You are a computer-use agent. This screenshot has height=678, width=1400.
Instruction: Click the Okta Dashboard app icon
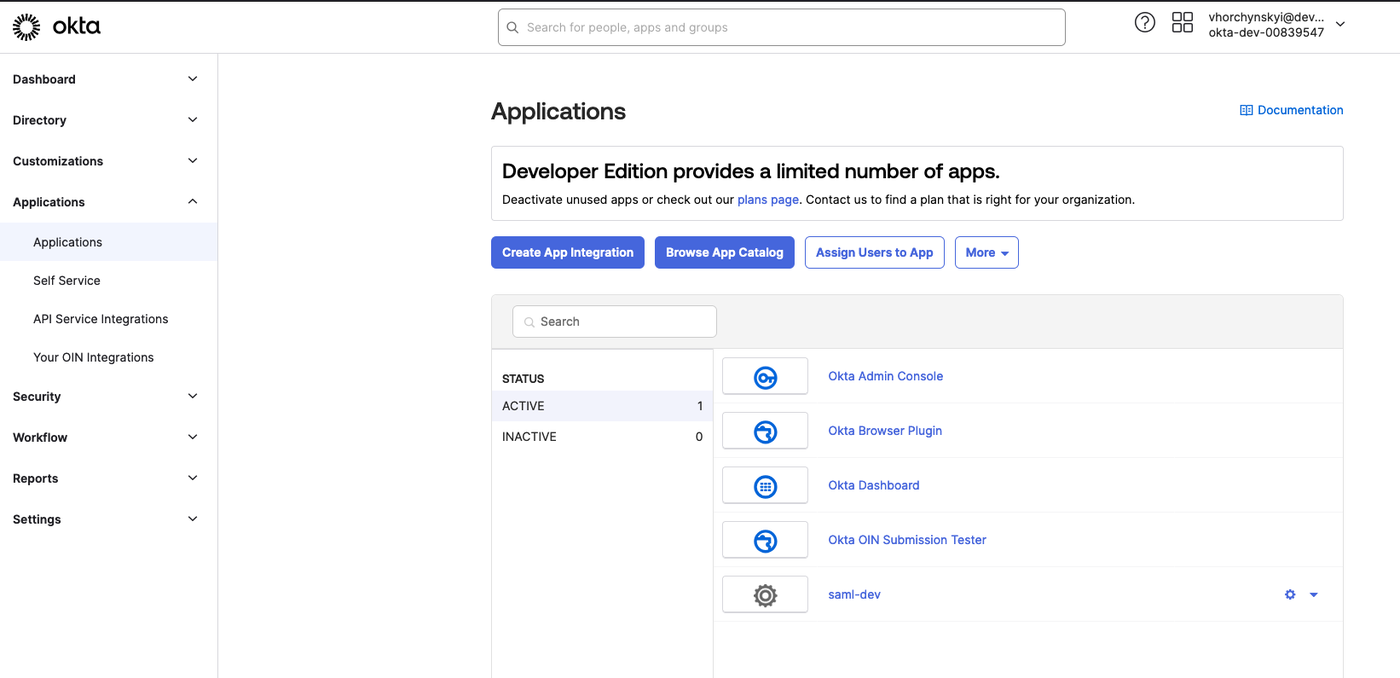point(765,486)
